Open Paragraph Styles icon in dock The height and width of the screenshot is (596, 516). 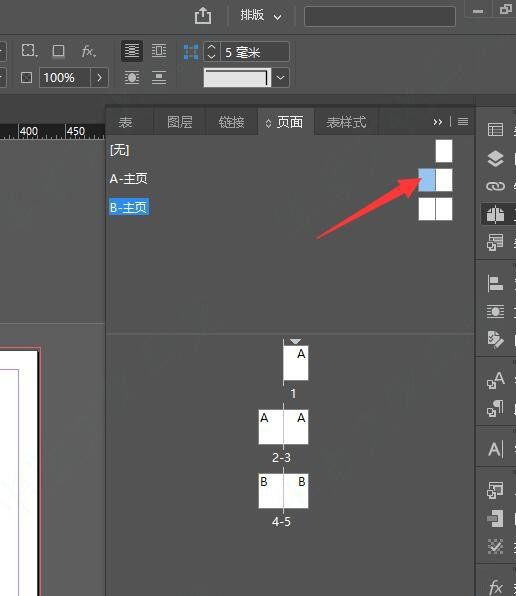pyautogui.click(x=495, y=408)
